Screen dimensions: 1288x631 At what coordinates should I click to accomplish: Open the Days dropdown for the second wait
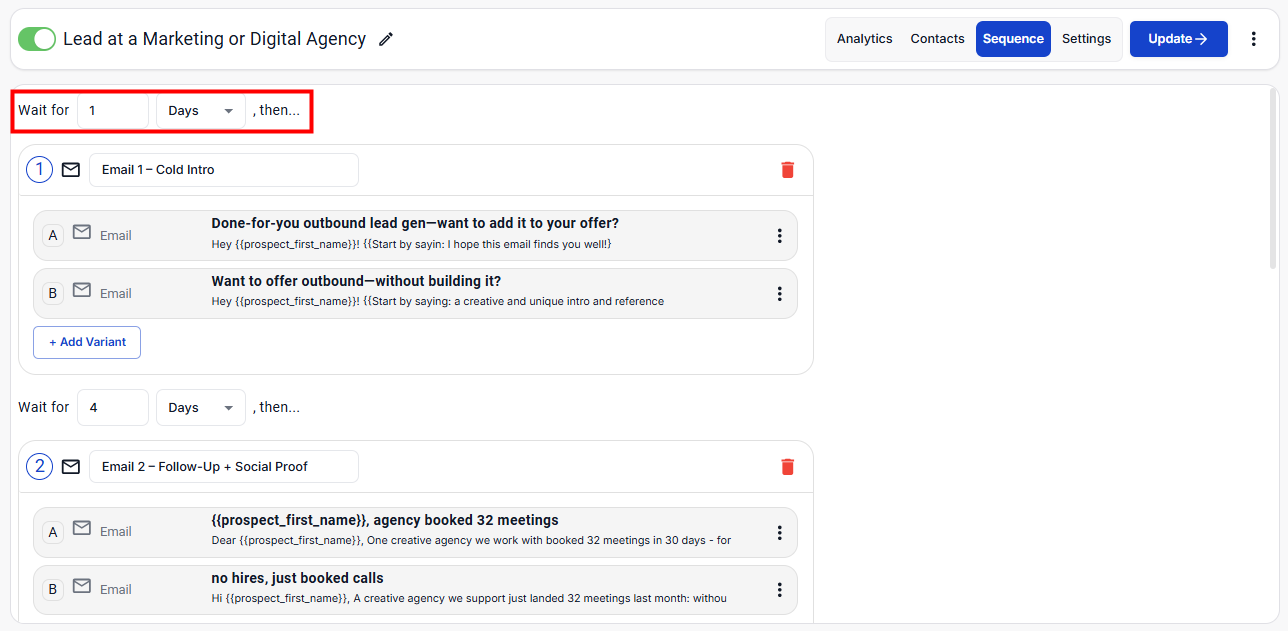pyautogui.click(x=201, y=408)
